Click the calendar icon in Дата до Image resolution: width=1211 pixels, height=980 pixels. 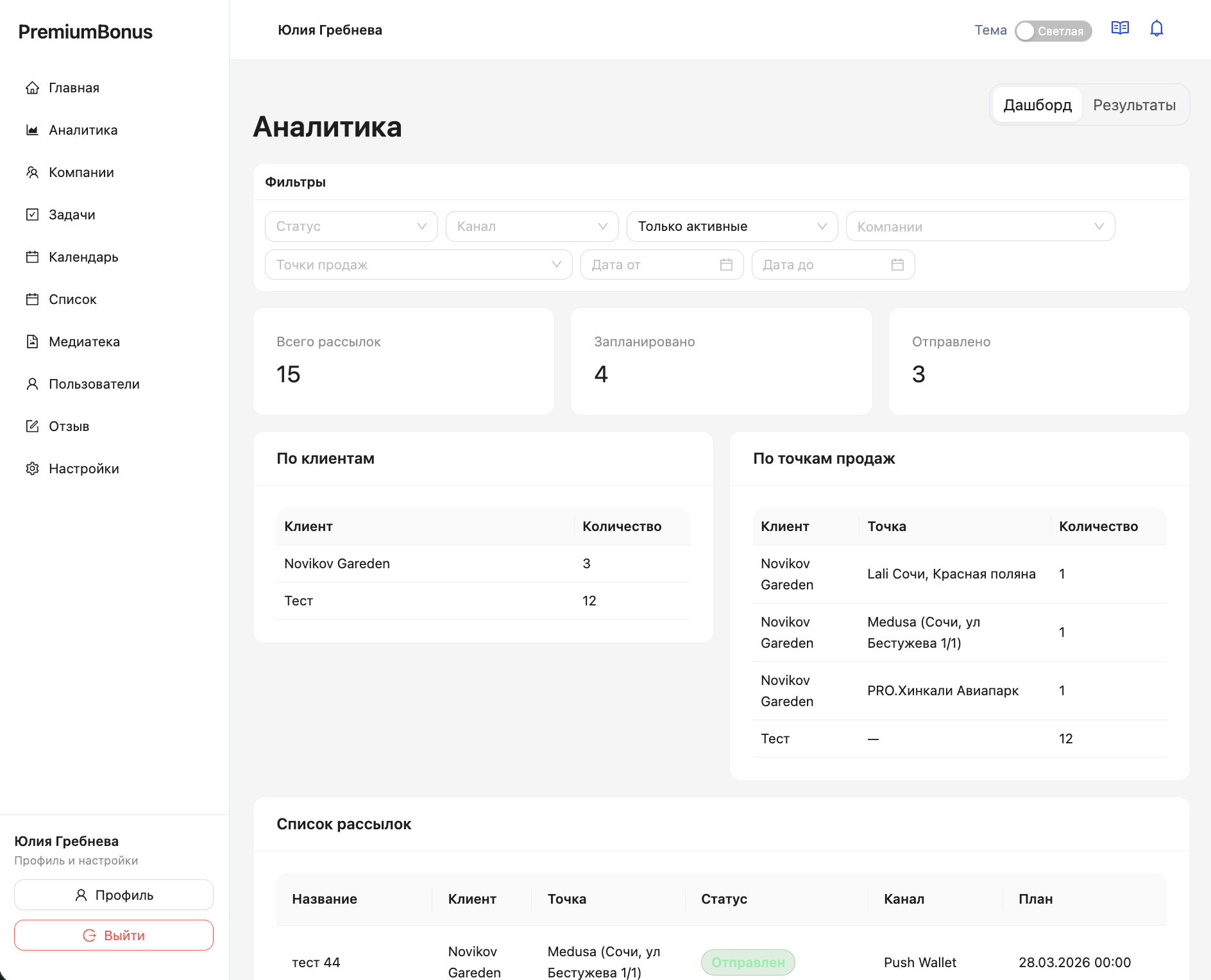[x=897, y=265]
